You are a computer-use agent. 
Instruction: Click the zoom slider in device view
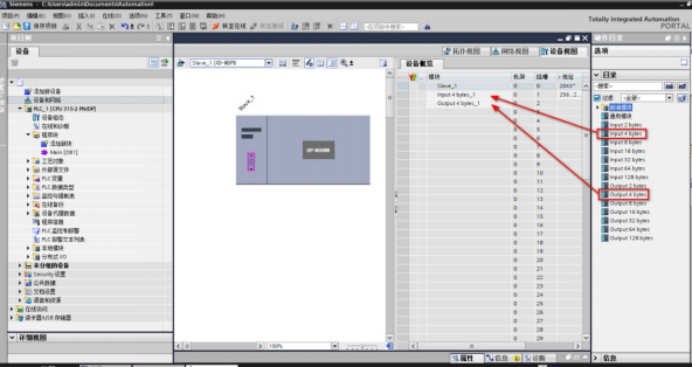[x=362, y=346]
